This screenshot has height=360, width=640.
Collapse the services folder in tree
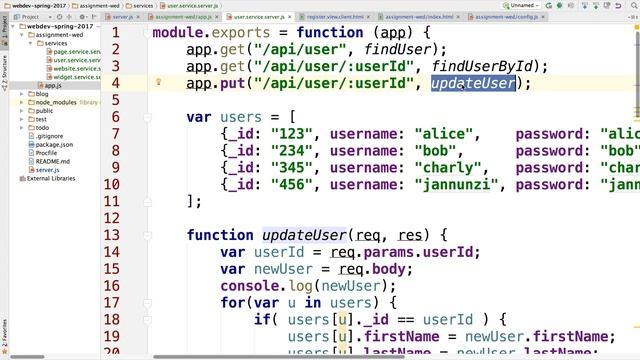pyautogui.click(x=30, y=43)
